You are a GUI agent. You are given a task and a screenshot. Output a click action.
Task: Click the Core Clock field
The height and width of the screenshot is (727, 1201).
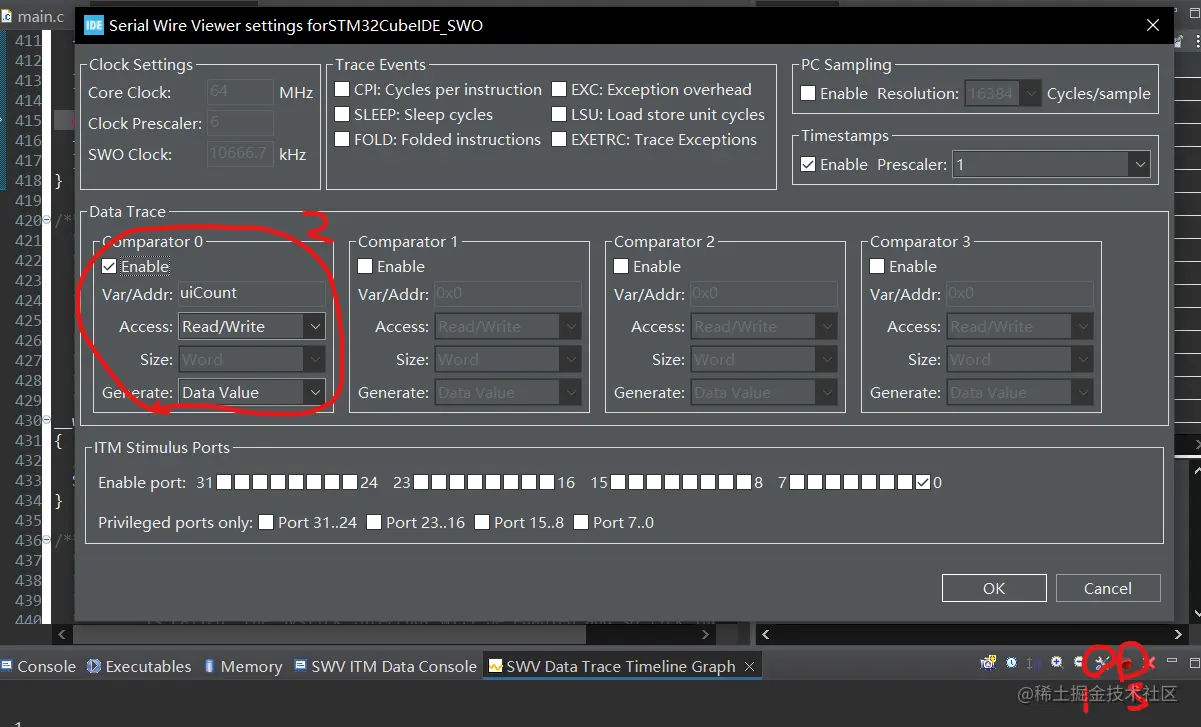point(240,93)
